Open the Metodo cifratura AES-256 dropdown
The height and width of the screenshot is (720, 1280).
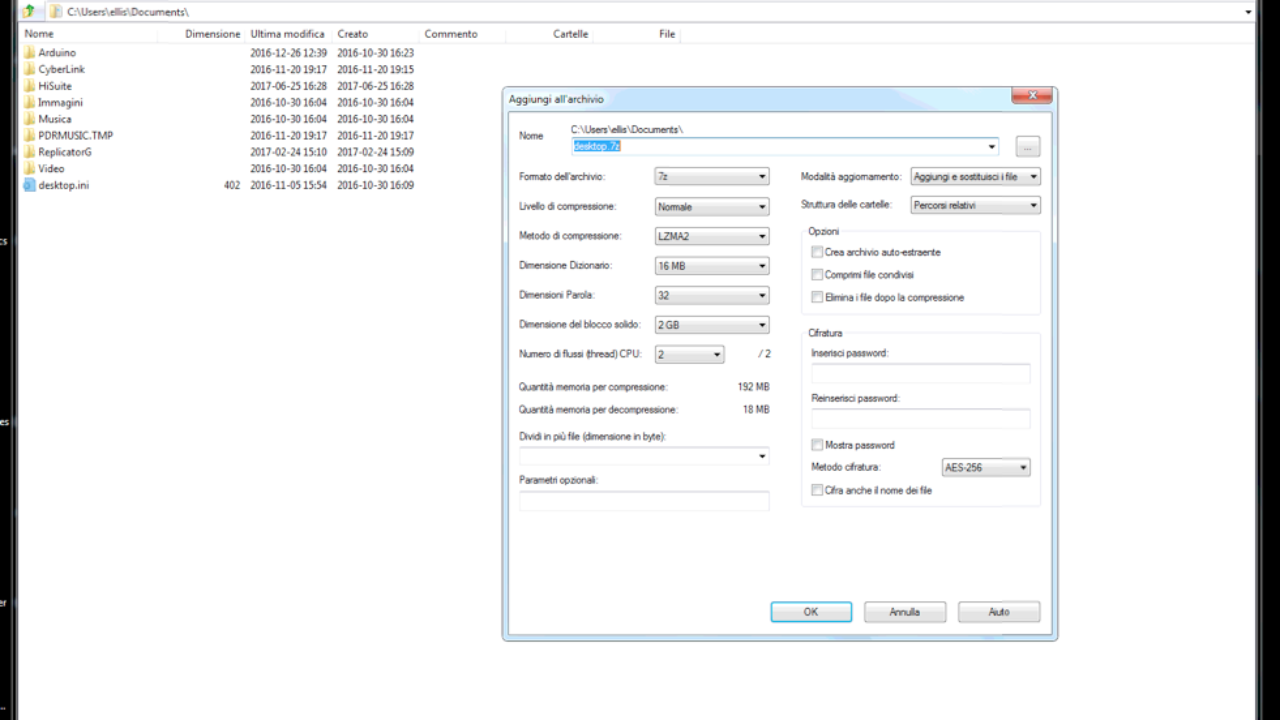986,467
